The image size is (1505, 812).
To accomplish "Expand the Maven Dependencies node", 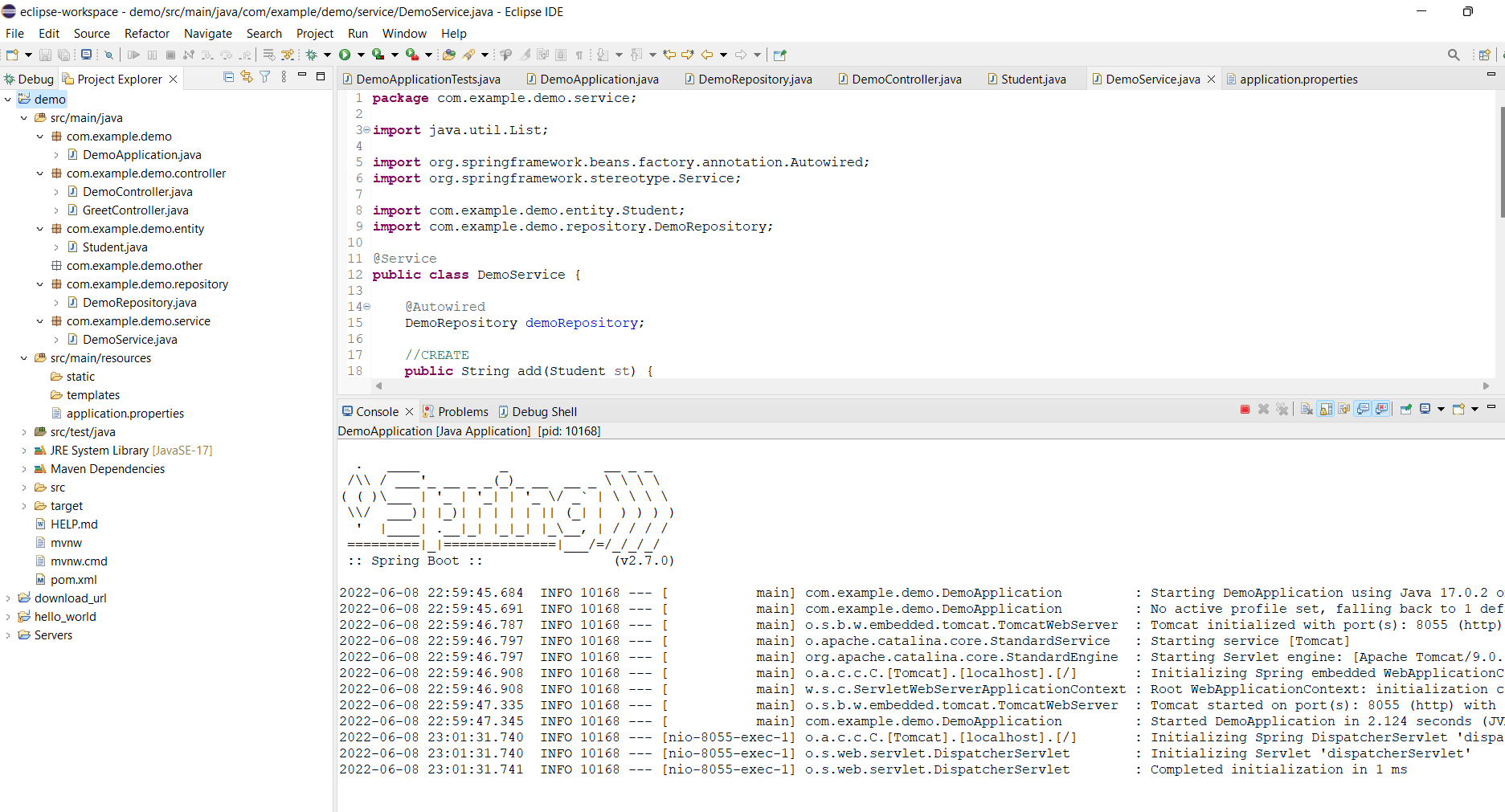I will (x=24, y=469).
